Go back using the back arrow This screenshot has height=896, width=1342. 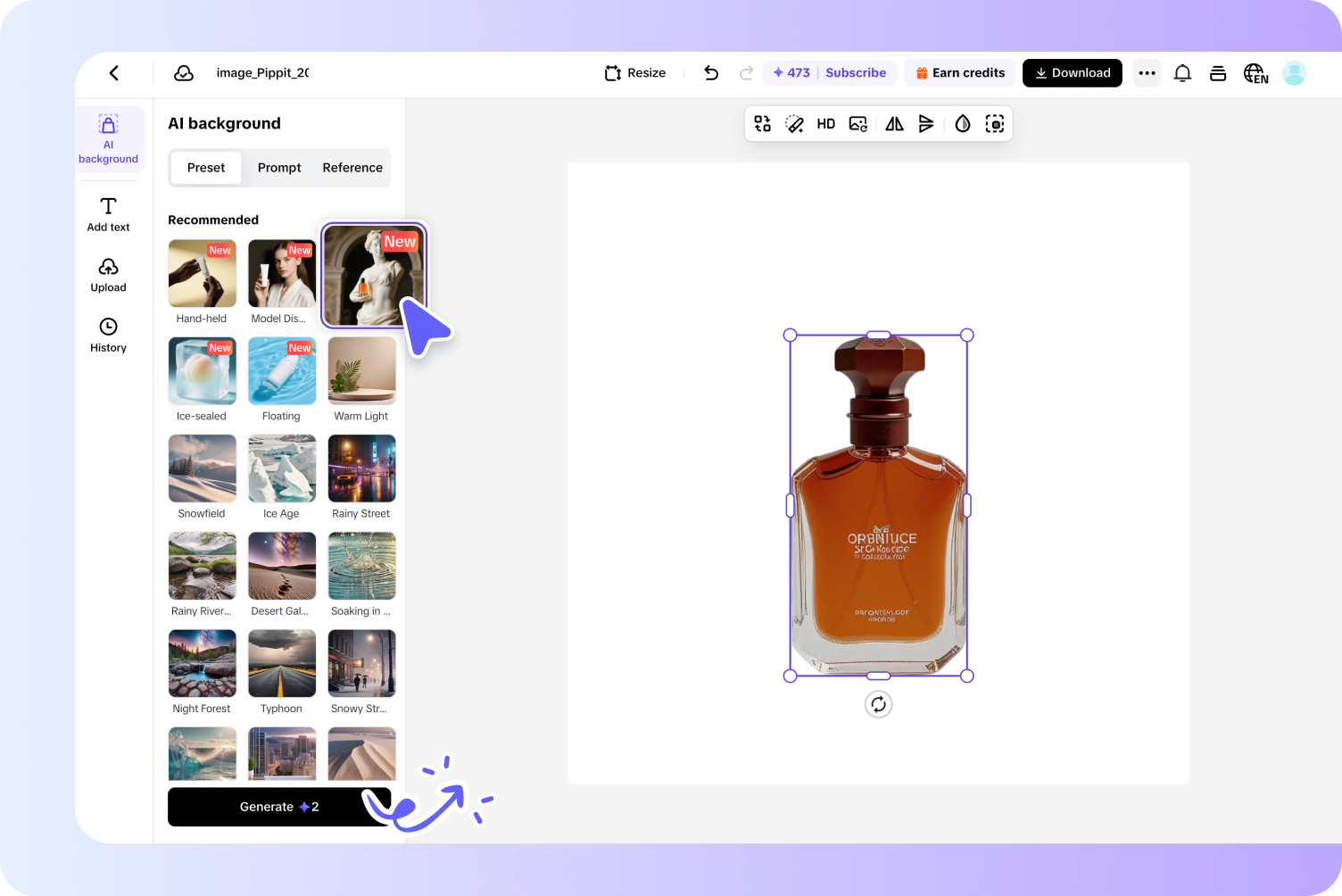113,73
